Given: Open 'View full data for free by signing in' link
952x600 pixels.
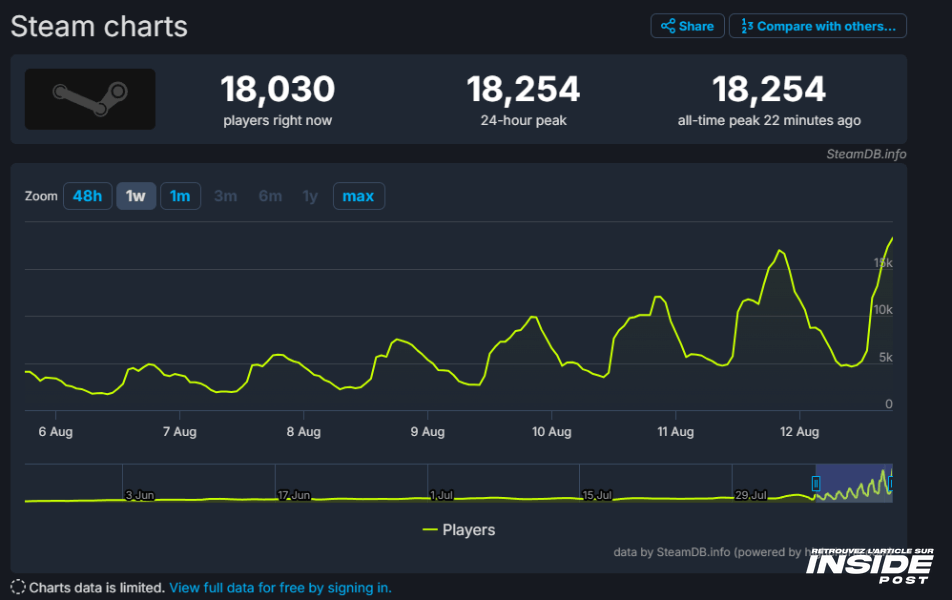Looking at the screenshot, I should pyautogui.click(x=280, y=588).
